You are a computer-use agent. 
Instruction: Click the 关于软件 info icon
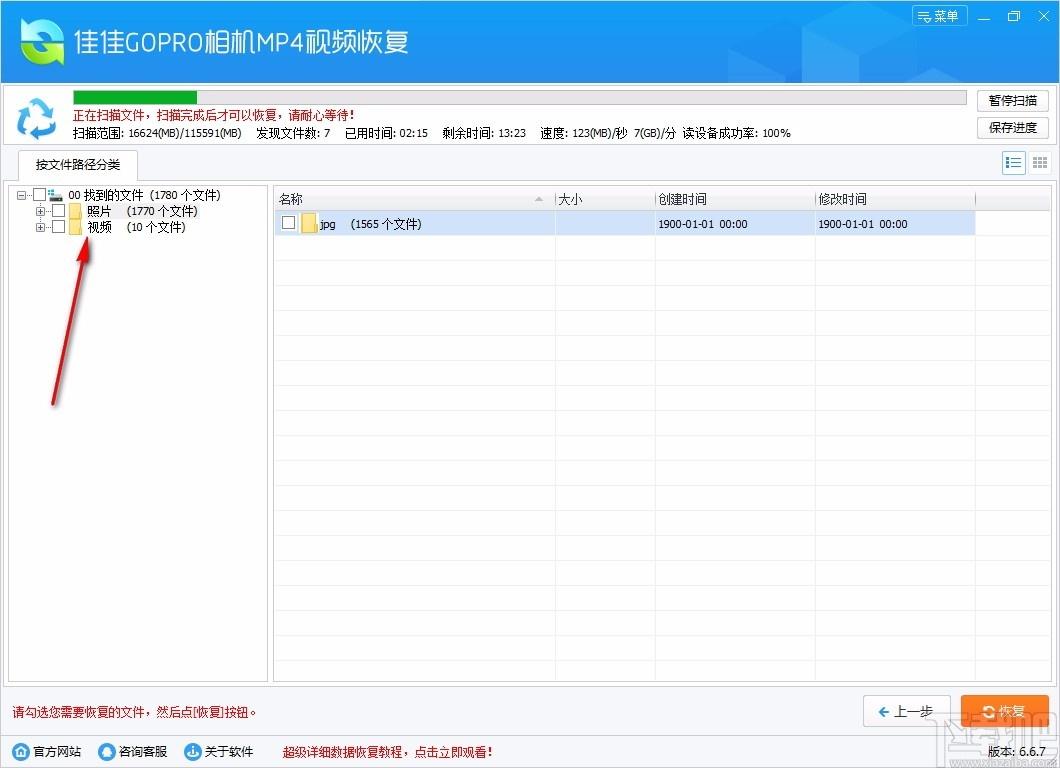(193, 751)
